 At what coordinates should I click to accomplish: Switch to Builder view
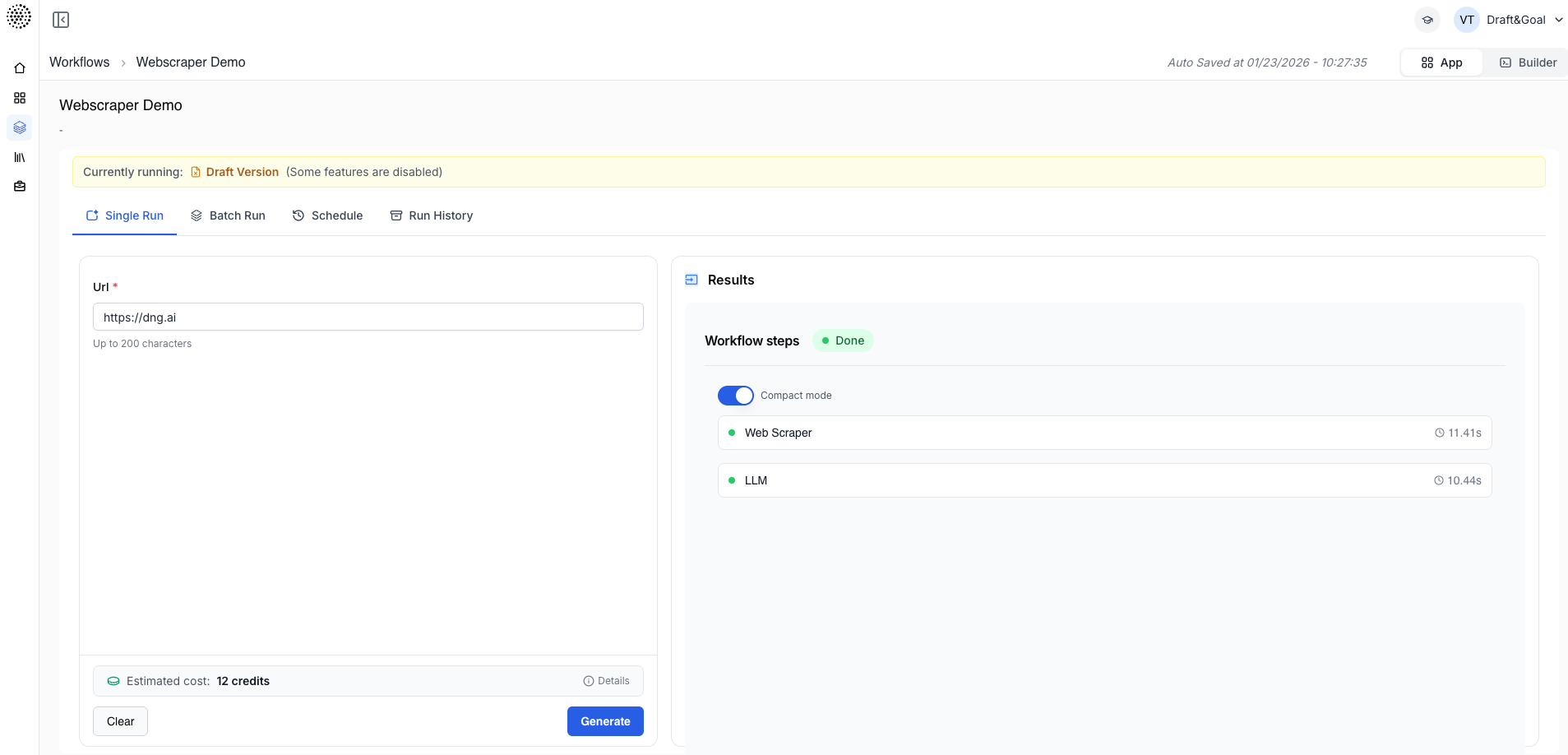point(1528,62)
